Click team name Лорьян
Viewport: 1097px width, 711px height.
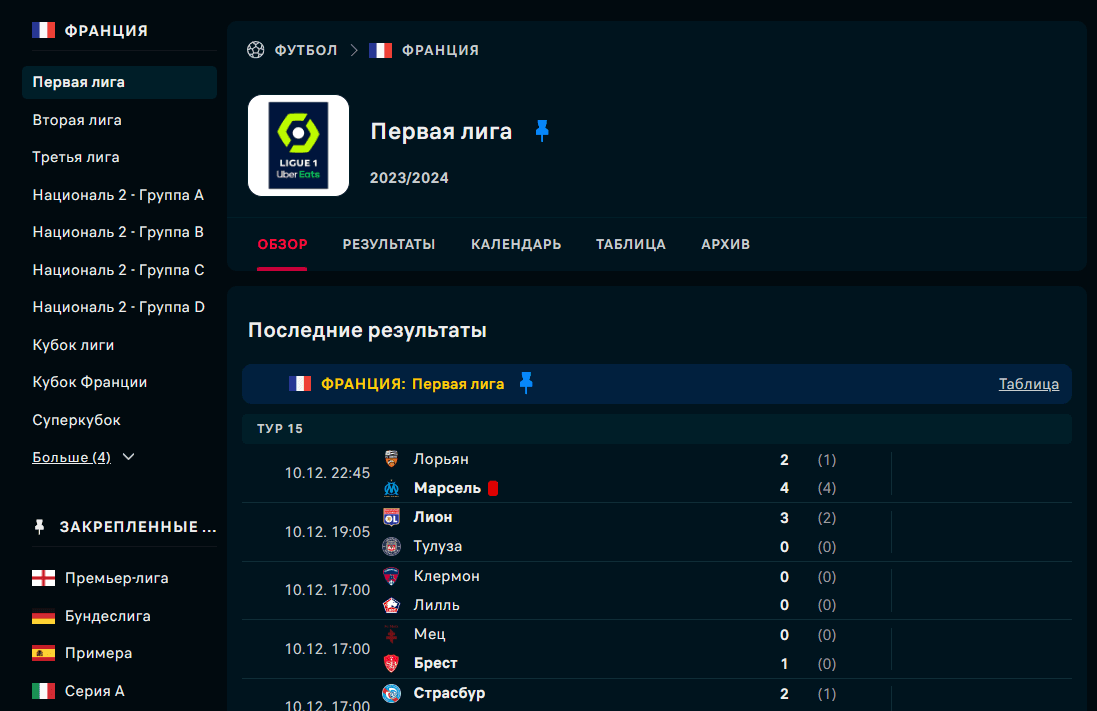(x=441, y=459)
